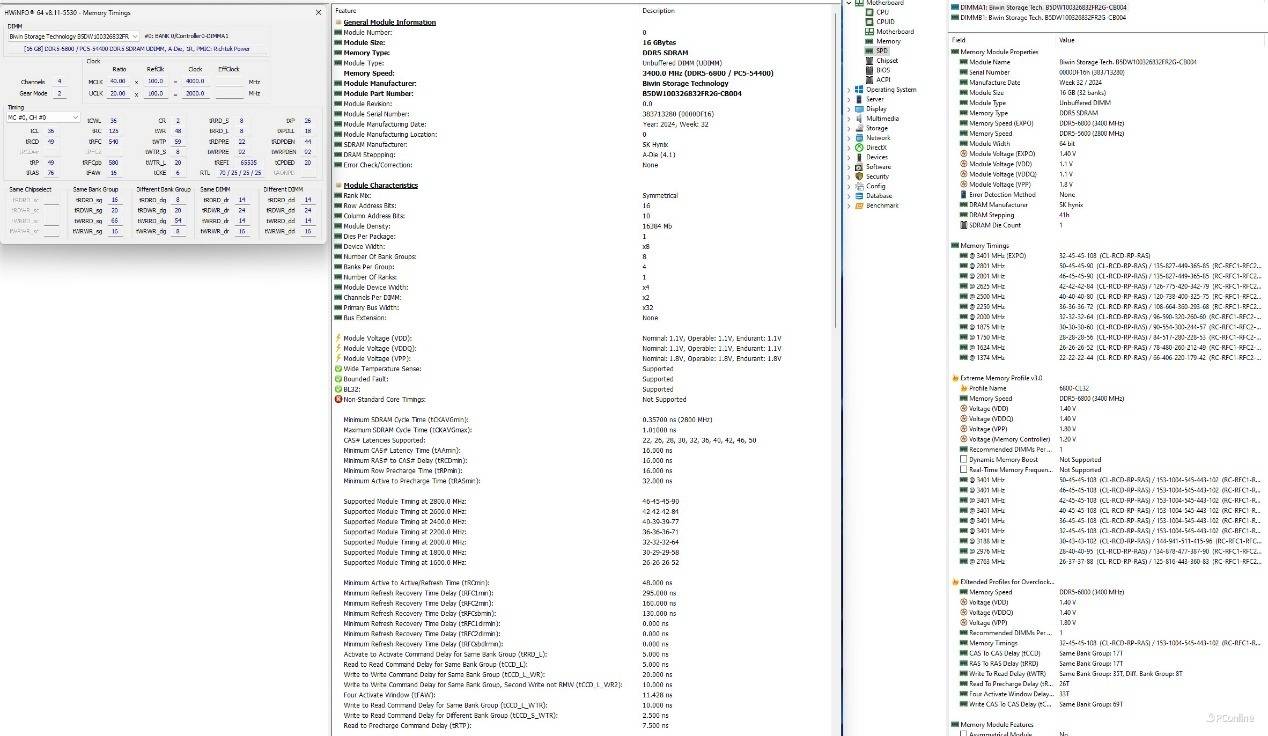The image size is (1268, 736).
Task: Toggle the Dynamic Memory Boost checkbox
Action: click(964, 460)
